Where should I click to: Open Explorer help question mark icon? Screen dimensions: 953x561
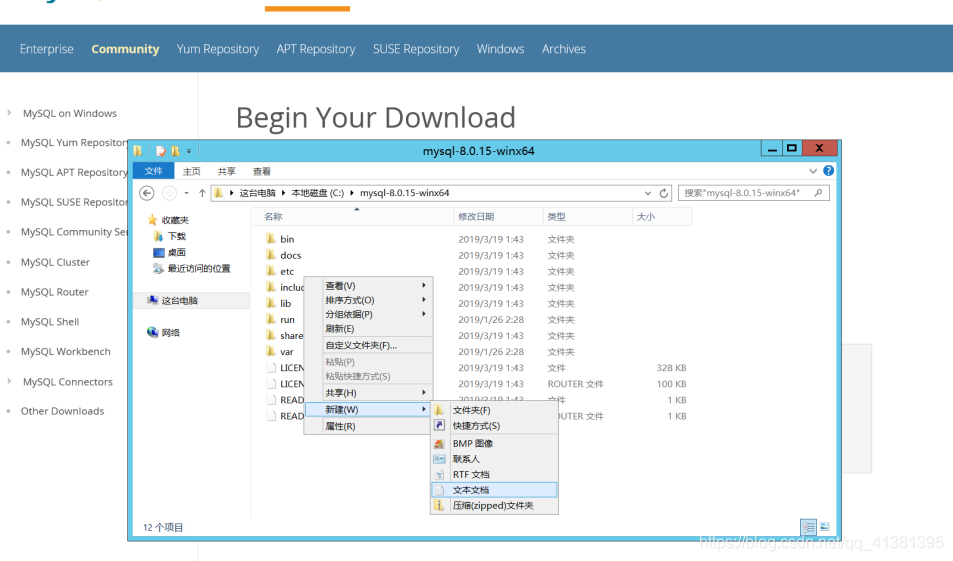pyautogui.click(x=828, y=171)
